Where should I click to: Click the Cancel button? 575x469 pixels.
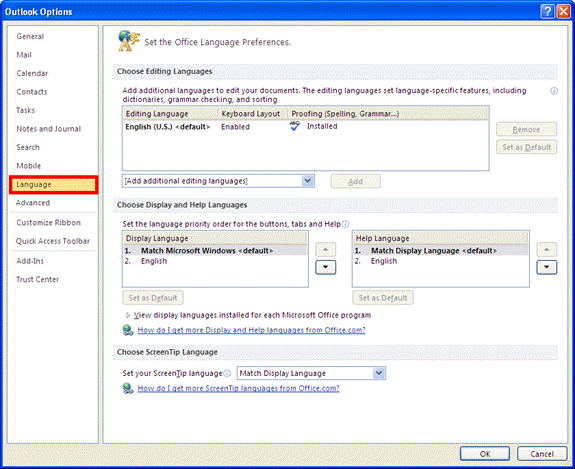[x=542, y=454]
